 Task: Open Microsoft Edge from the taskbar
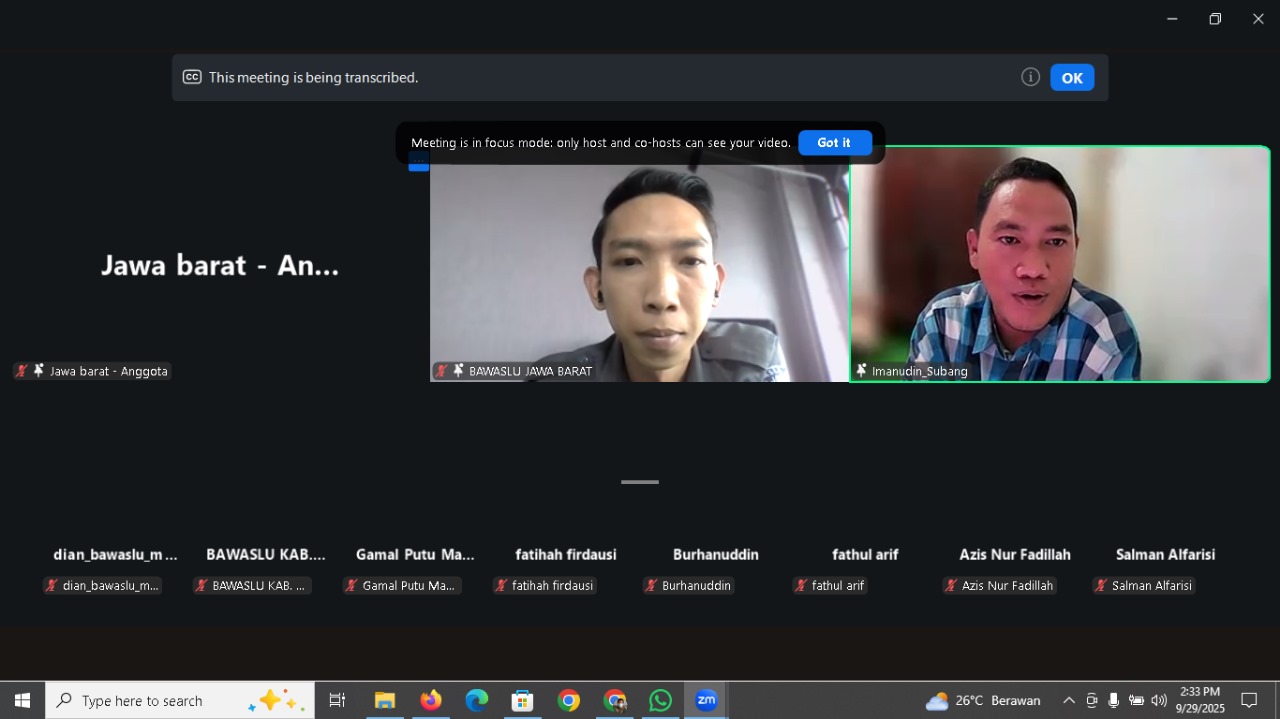coord(477,700)
